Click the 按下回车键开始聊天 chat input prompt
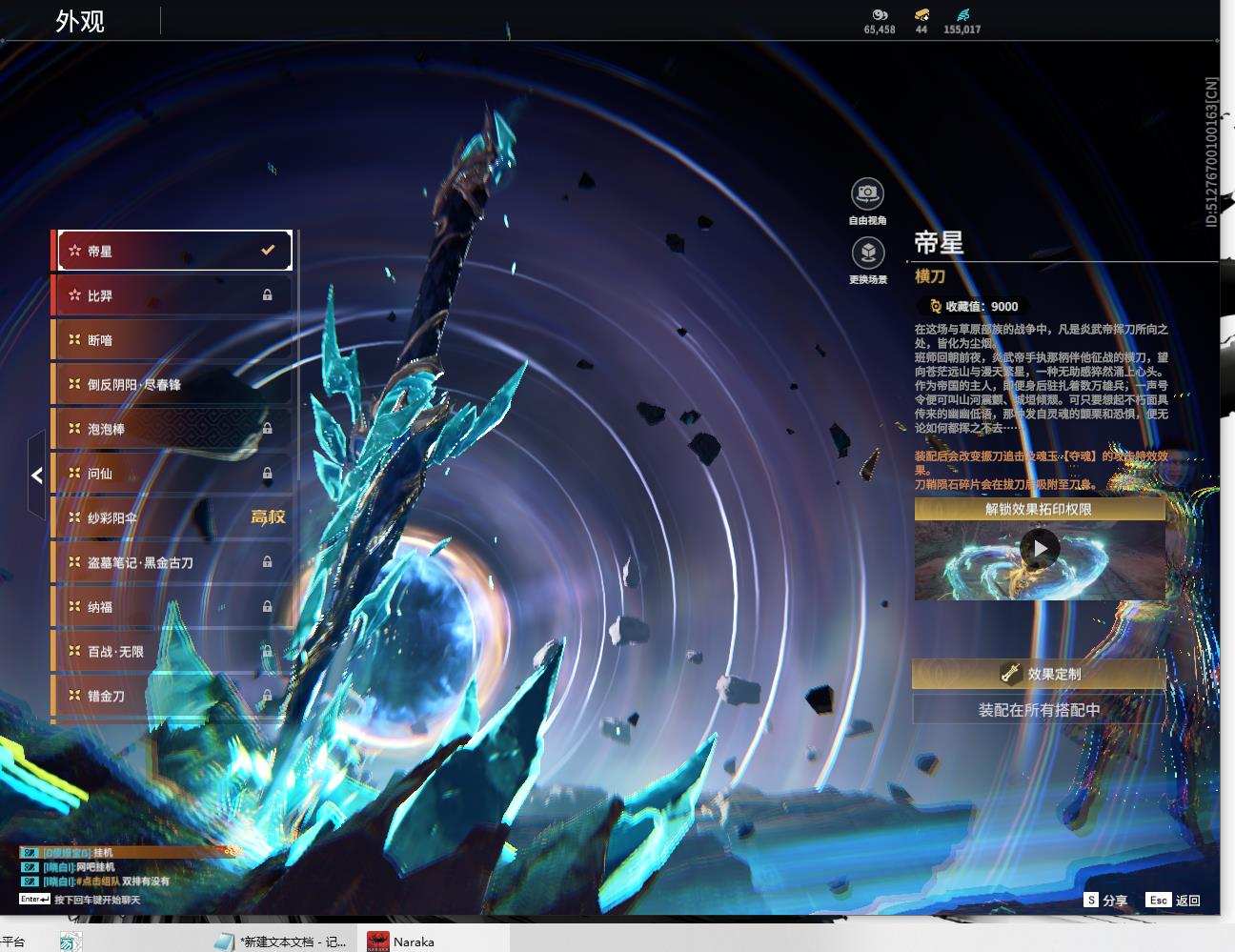The image size is (1235, 952). pyautogui.click(x=97, y=900)
